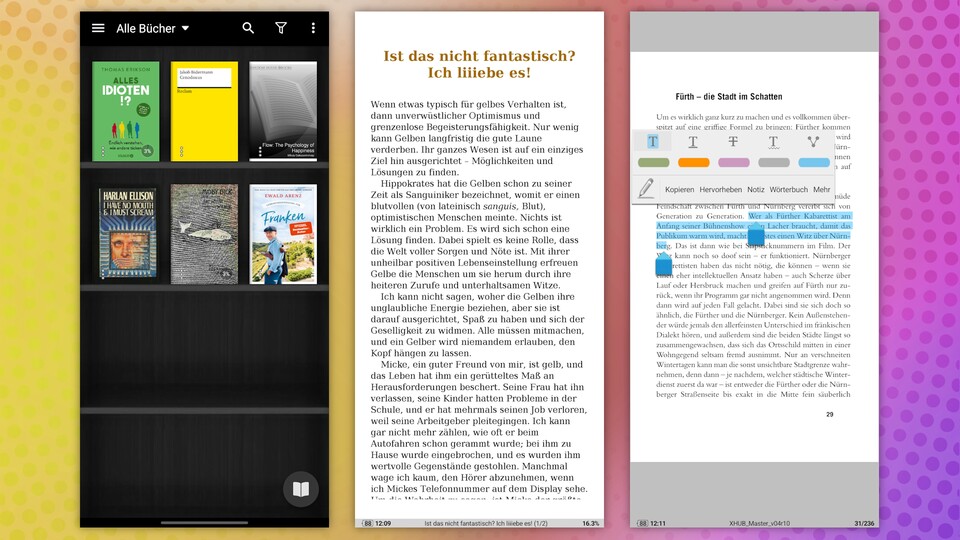Image resolution: width=960 pixels, height=540 pixels.
Task: Click the 16.3% reading progress indicator
Action: click(590, 523)
